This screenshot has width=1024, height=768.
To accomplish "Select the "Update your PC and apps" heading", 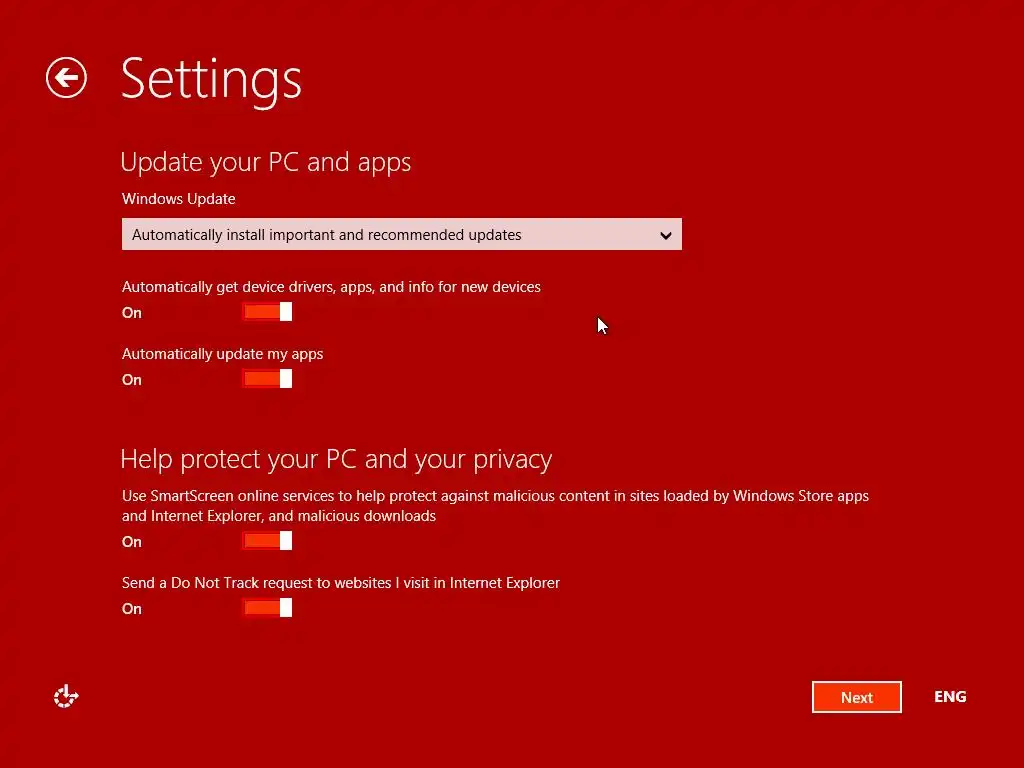I will pyautogui.click(x=265, y=162).
